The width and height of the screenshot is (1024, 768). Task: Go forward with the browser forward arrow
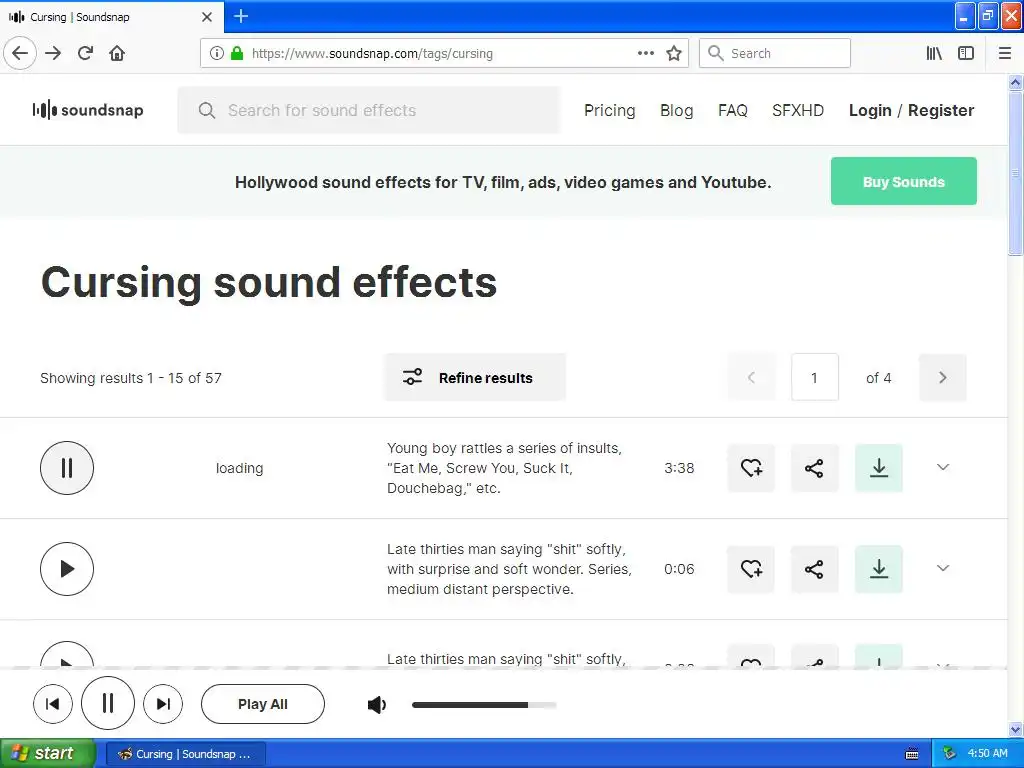53,53
